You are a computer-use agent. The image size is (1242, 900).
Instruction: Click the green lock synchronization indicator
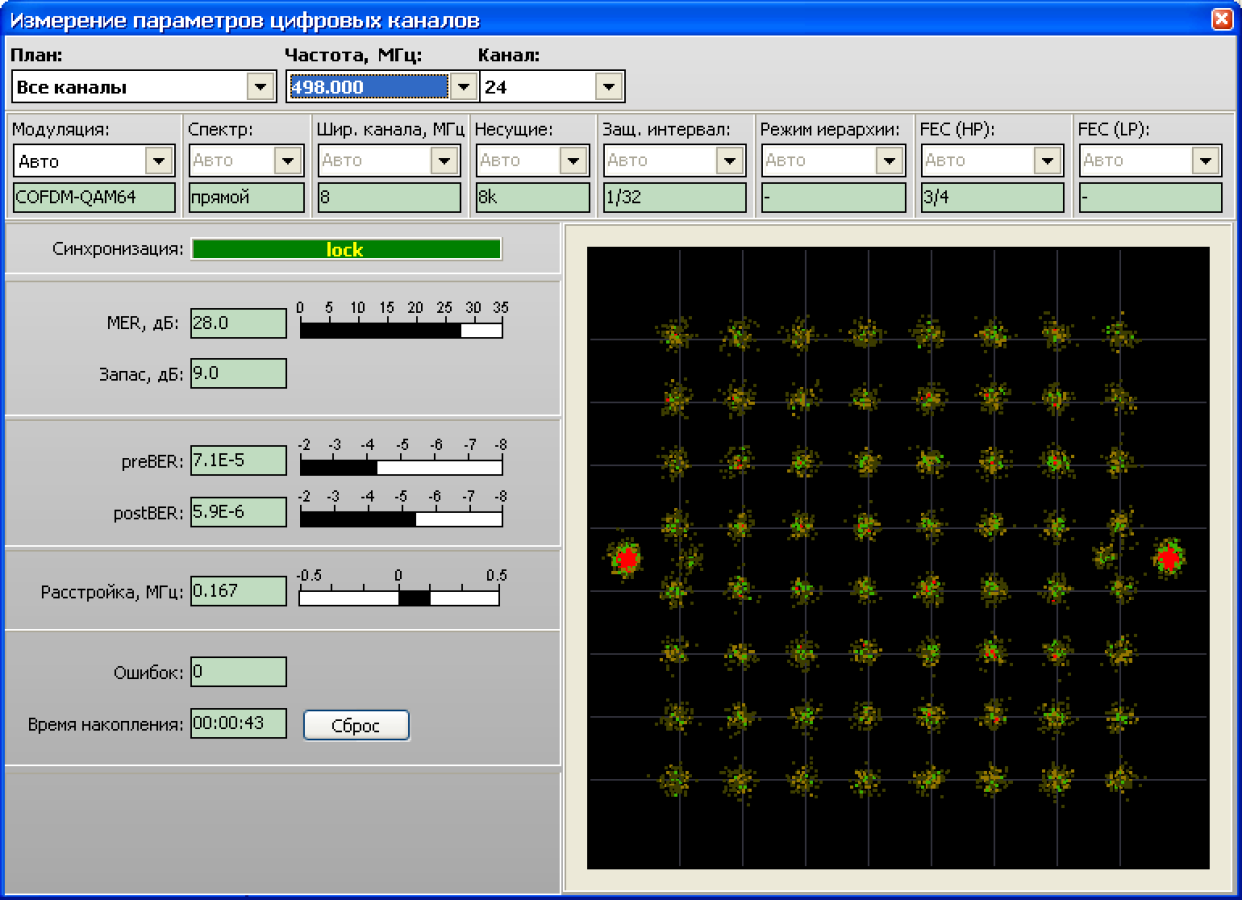[x=346, y=250]
